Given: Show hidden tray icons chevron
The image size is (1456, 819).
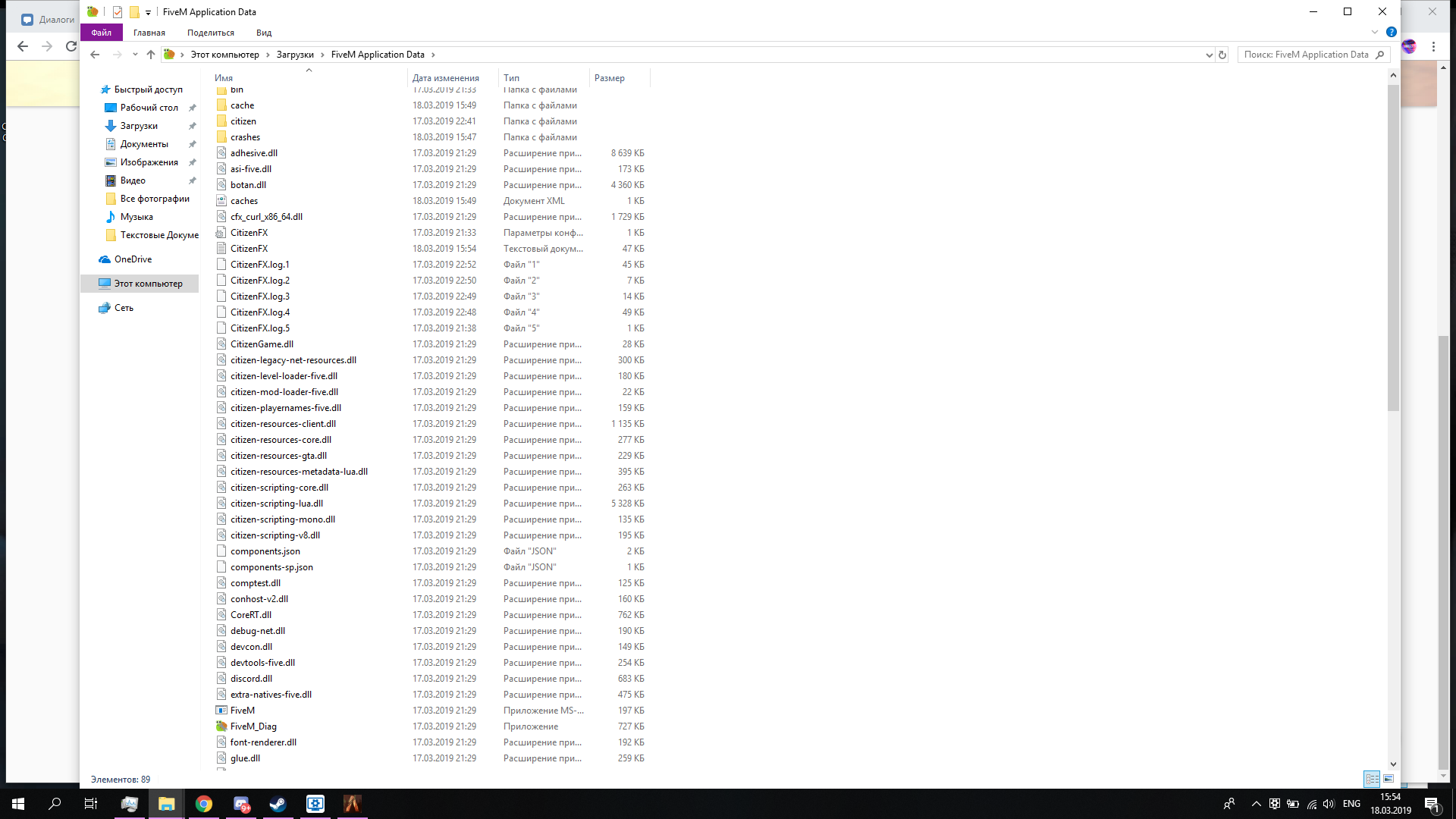Looking at the screenshot, I should [1256, 804].
